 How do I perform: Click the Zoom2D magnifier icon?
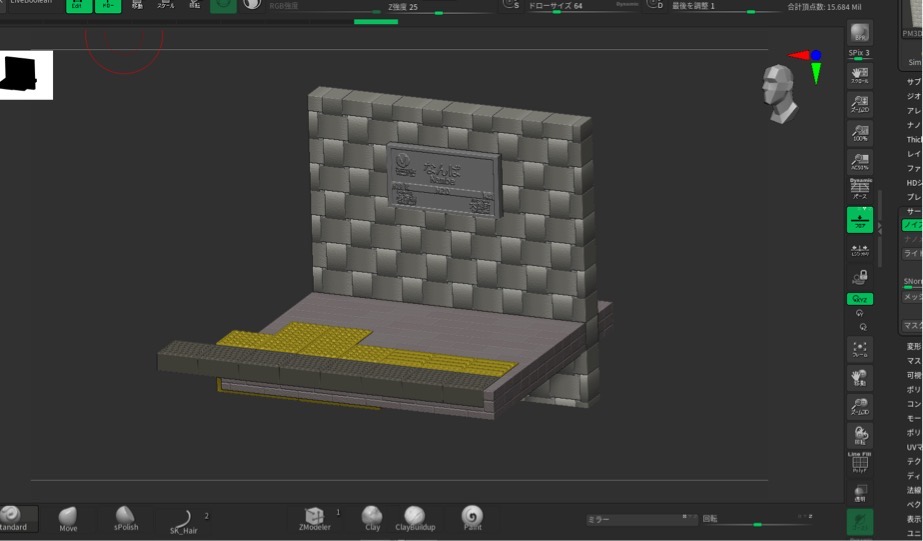click(859, 104)
